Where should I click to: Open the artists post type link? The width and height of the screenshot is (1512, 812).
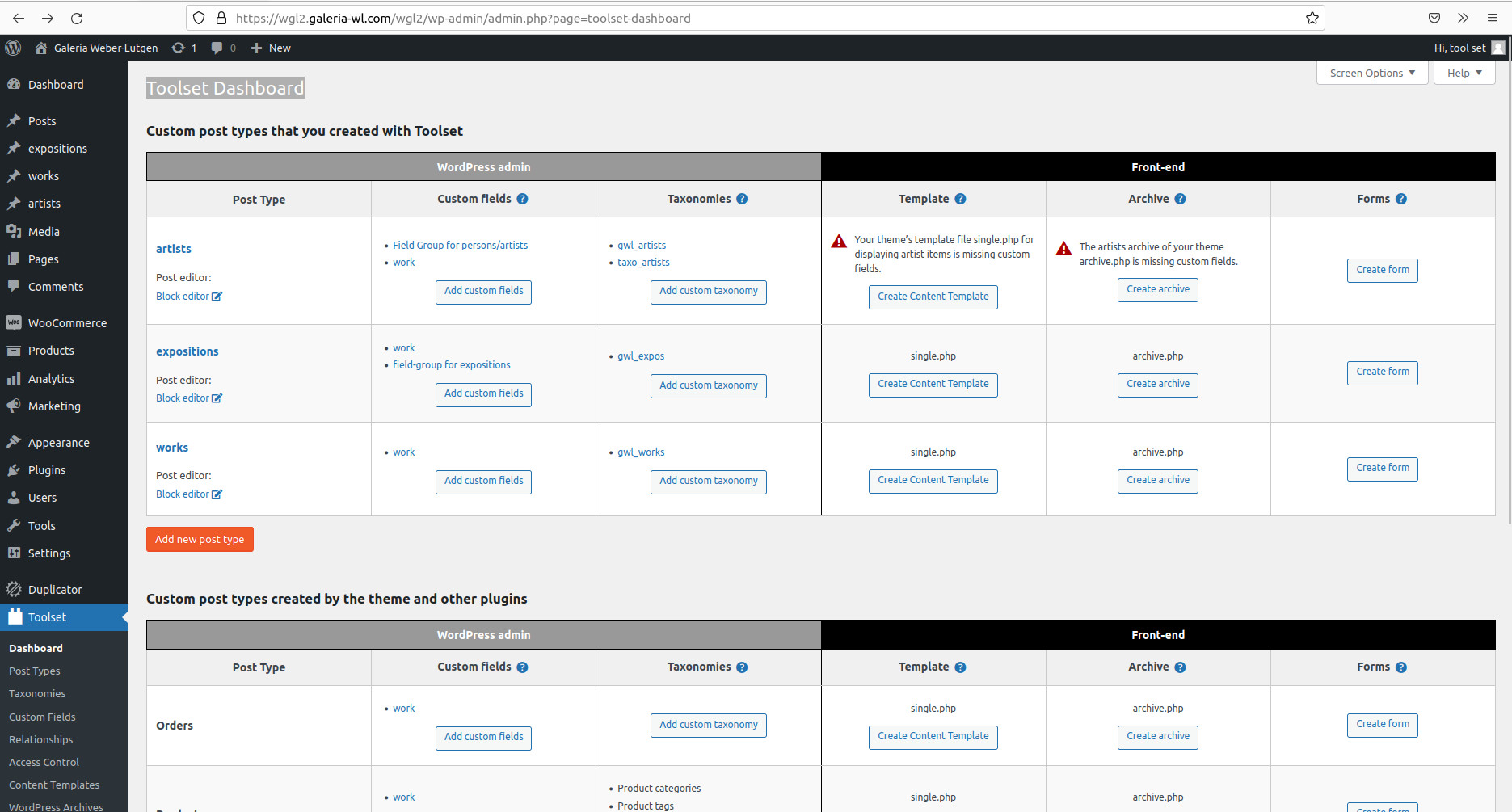(x=174, y=249)
